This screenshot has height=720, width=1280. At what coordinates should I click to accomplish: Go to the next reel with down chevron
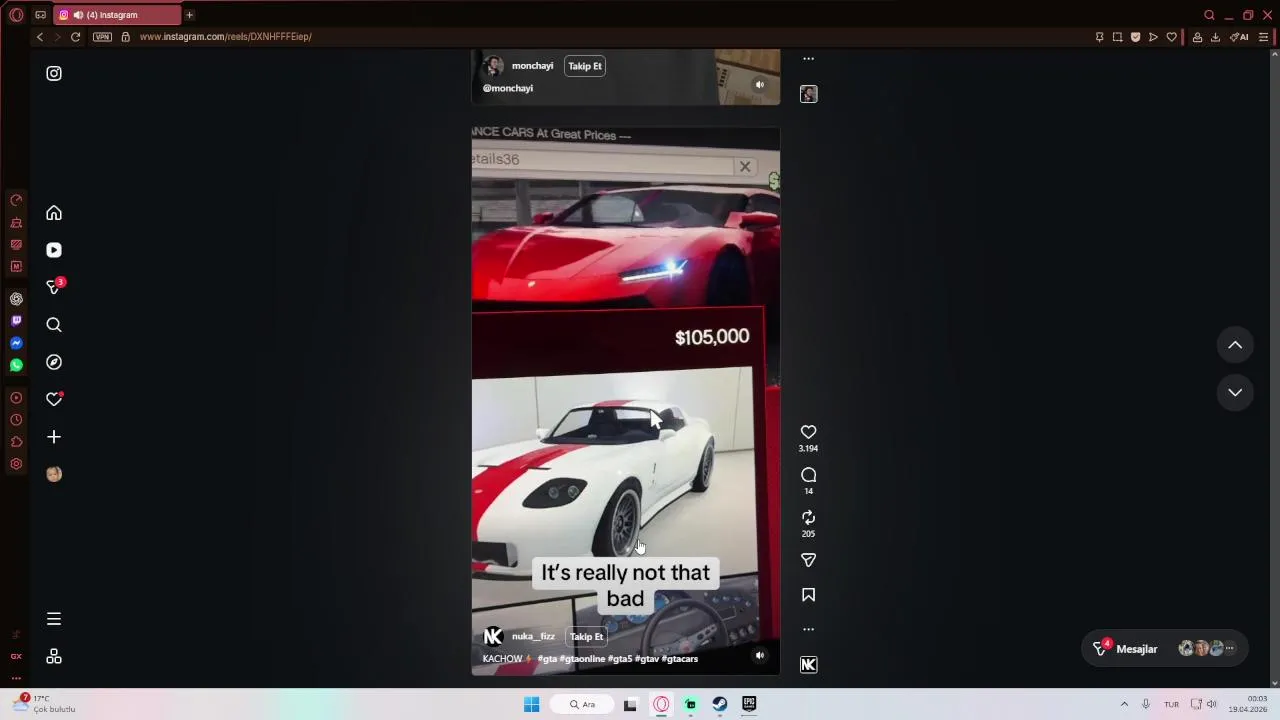(1235, 392)
